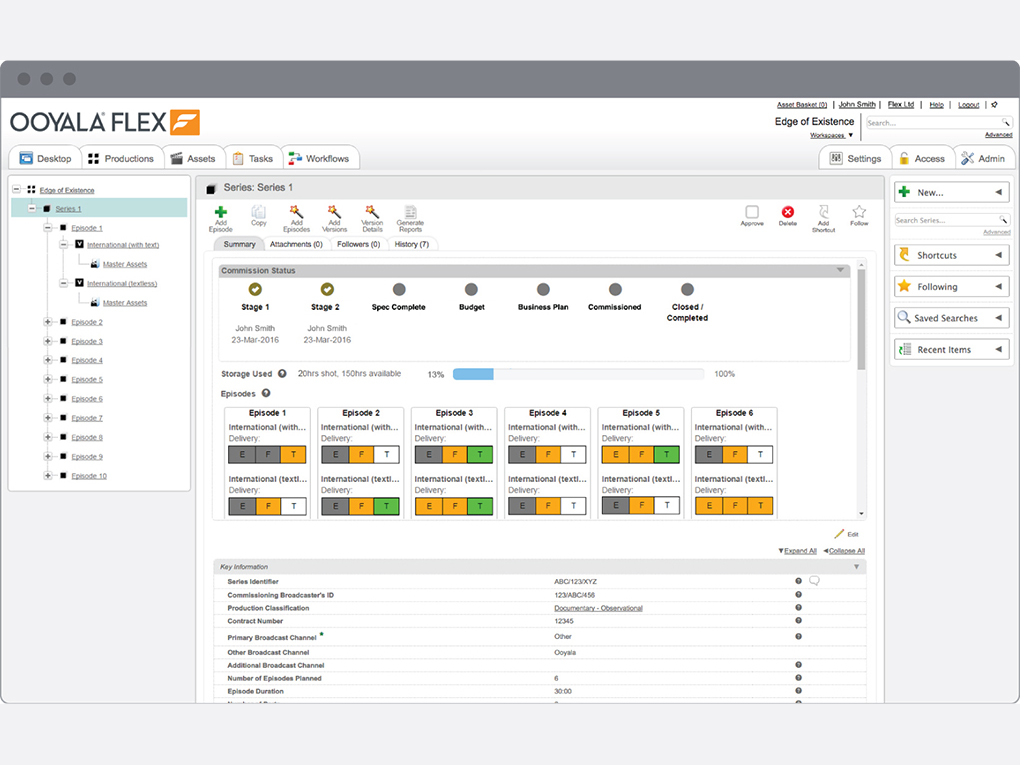
Task: Click the Stage 2 completed check icon
Action: coord(327,289)
